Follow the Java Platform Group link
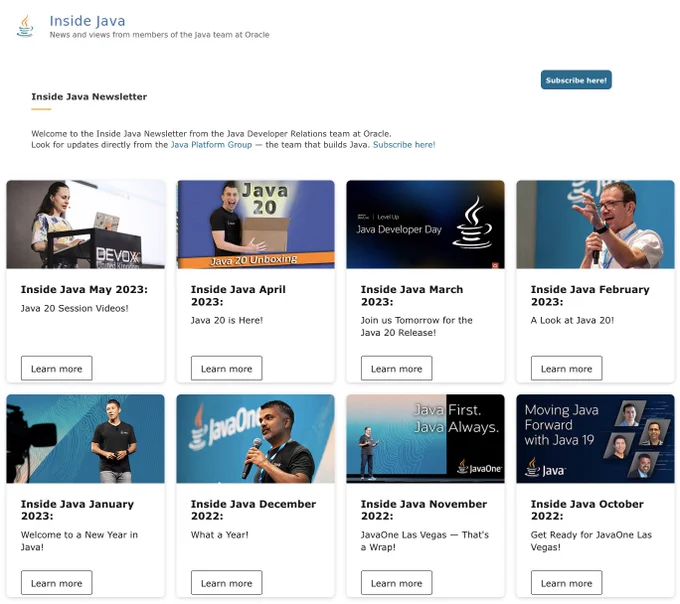Screen dimensions: 680x604 click(x=211, y=145)
